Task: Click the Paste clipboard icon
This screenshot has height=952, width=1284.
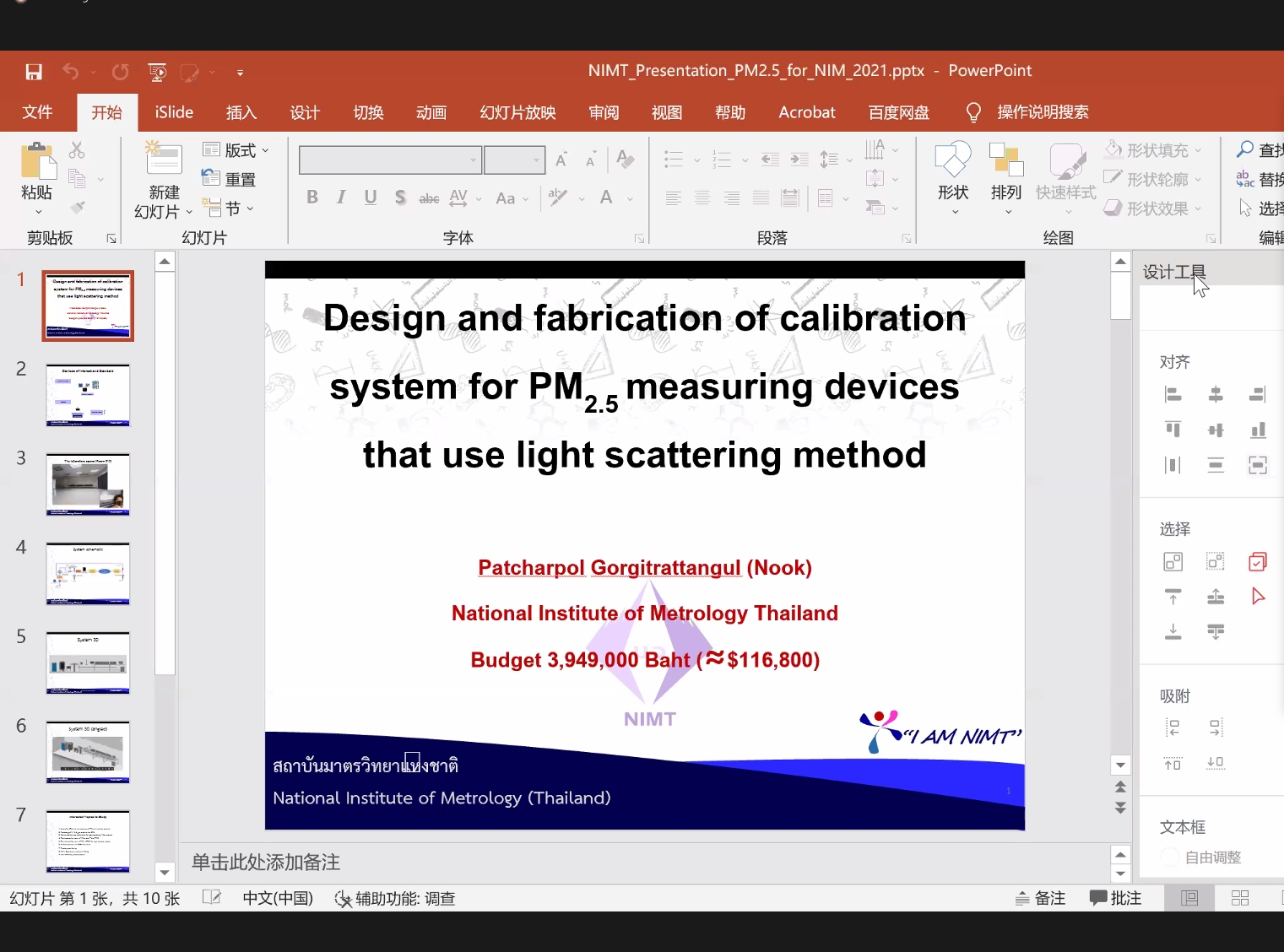Action: pyautogui.click(x=36, y=162)
